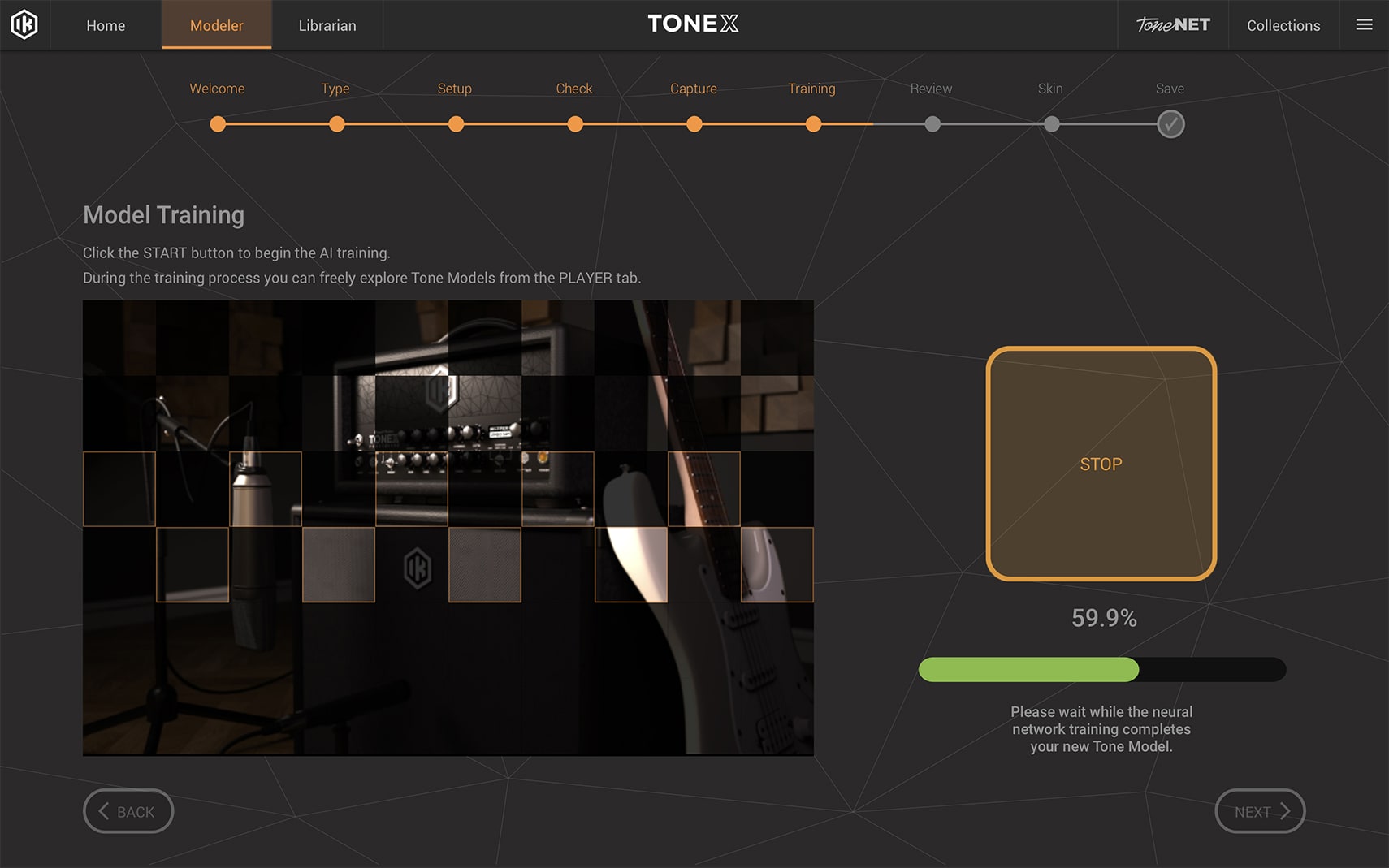Click the Capture step dot
The width and height of the screenshot is (1389, 868).
click(694, 124)
